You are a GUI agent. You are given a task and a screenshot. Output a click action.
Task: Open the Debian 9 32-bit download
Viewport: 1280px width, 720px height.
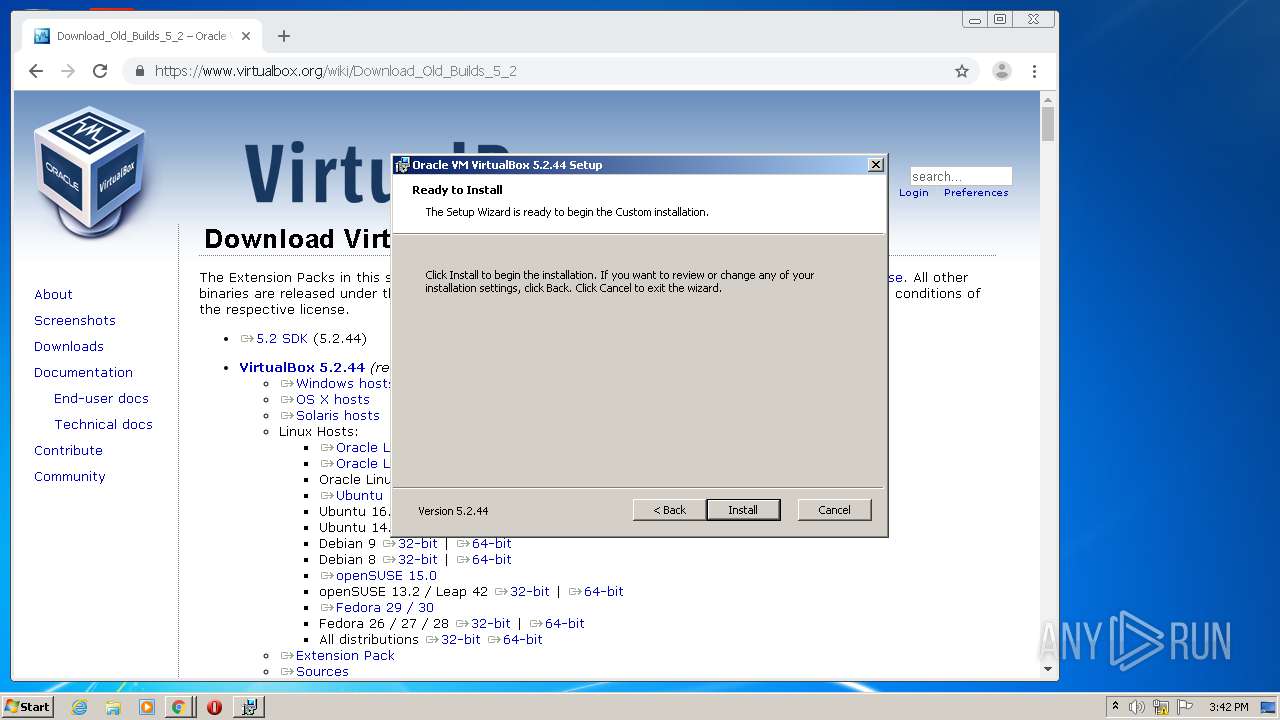pos(410,544)
